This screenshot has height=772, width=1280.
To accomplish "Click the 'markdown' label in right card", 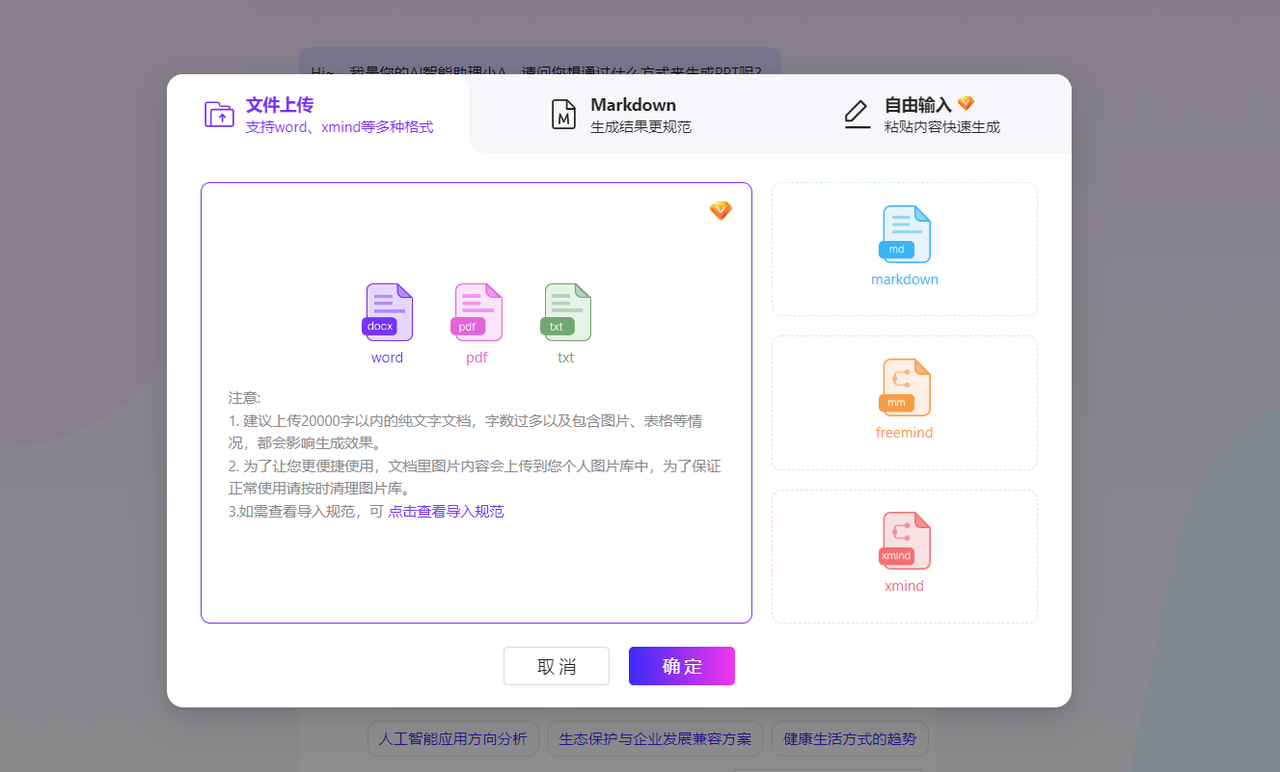I will 905,280.
